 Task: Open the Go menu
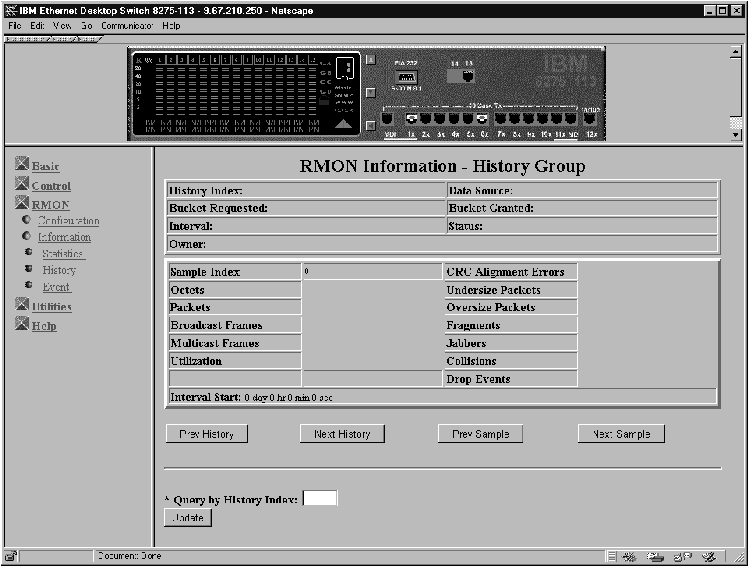(86, 25)
